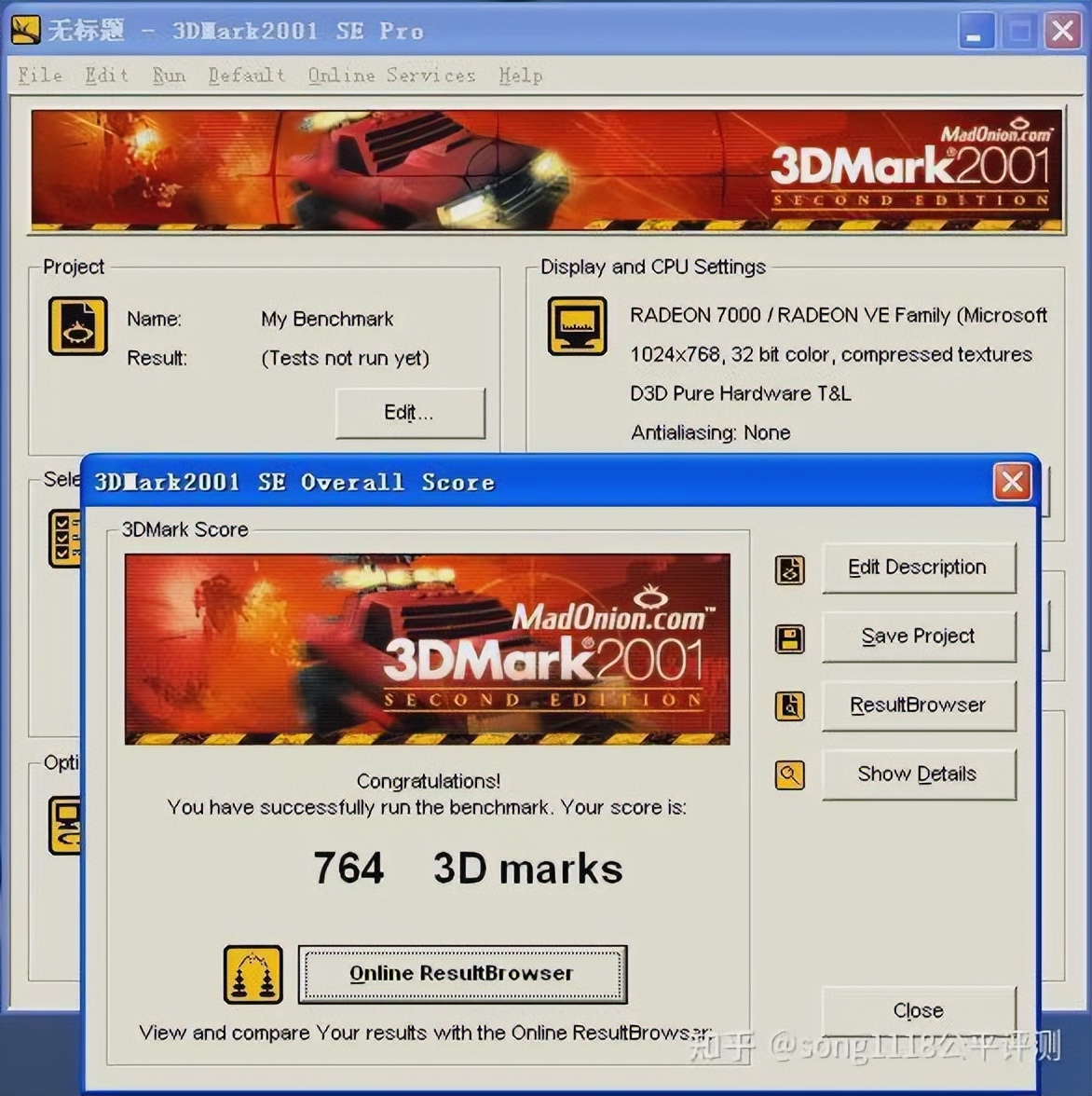Click the 3DMark app icon in title bar
This screenshot has width=1092, height=1096.
tap(25, 30)
